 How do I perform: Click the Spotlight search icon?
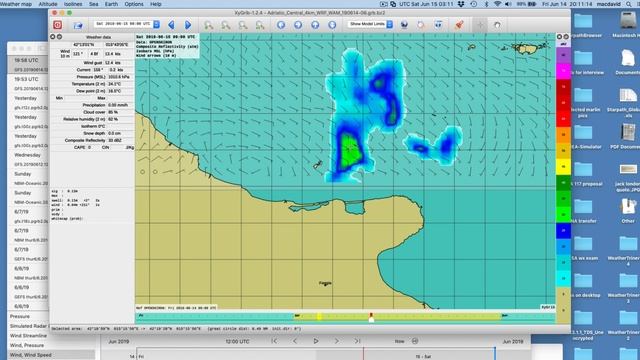(x=629, y=4)
